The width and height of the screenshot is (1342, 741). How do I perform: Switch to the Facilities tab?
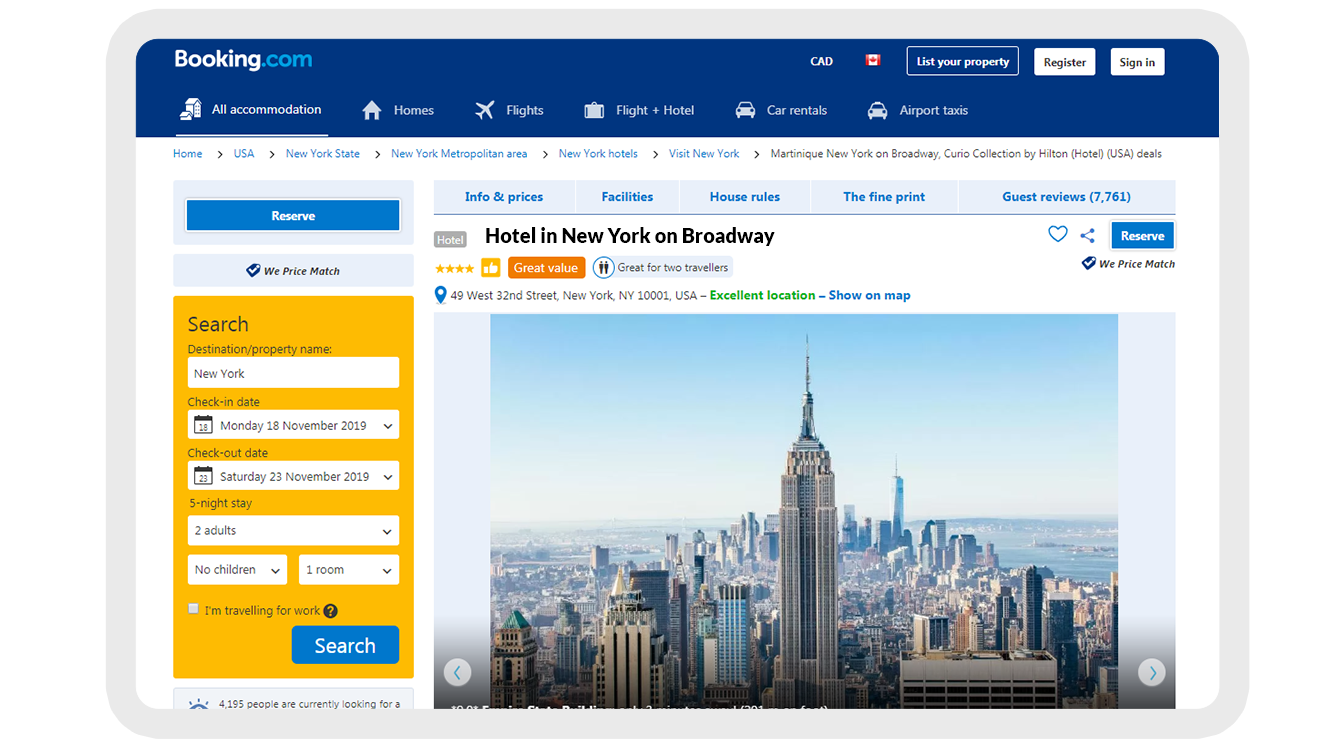(x=627, y=197)
